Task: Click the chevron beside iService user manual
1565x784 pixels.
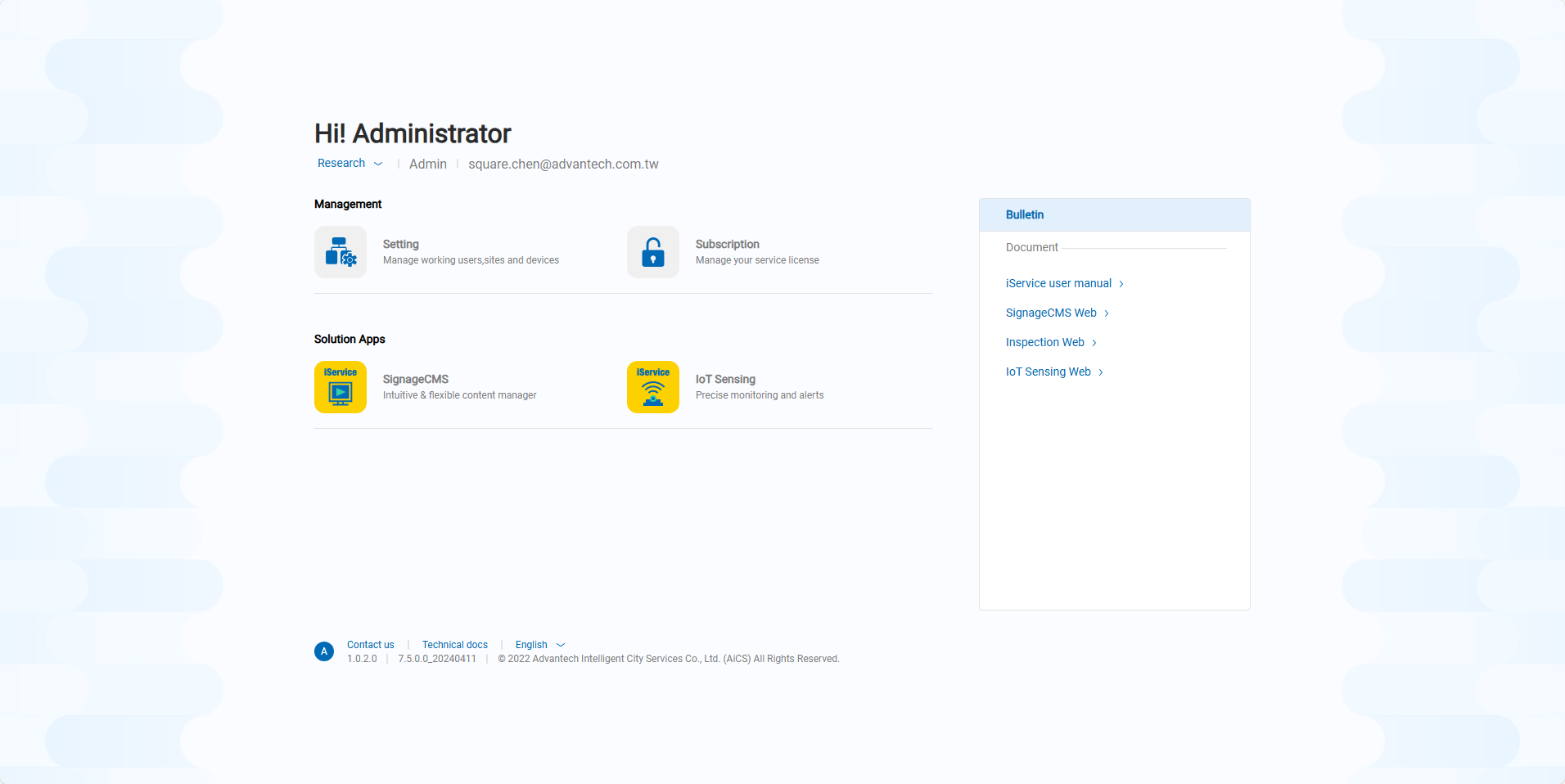Action: (1121, 284)
